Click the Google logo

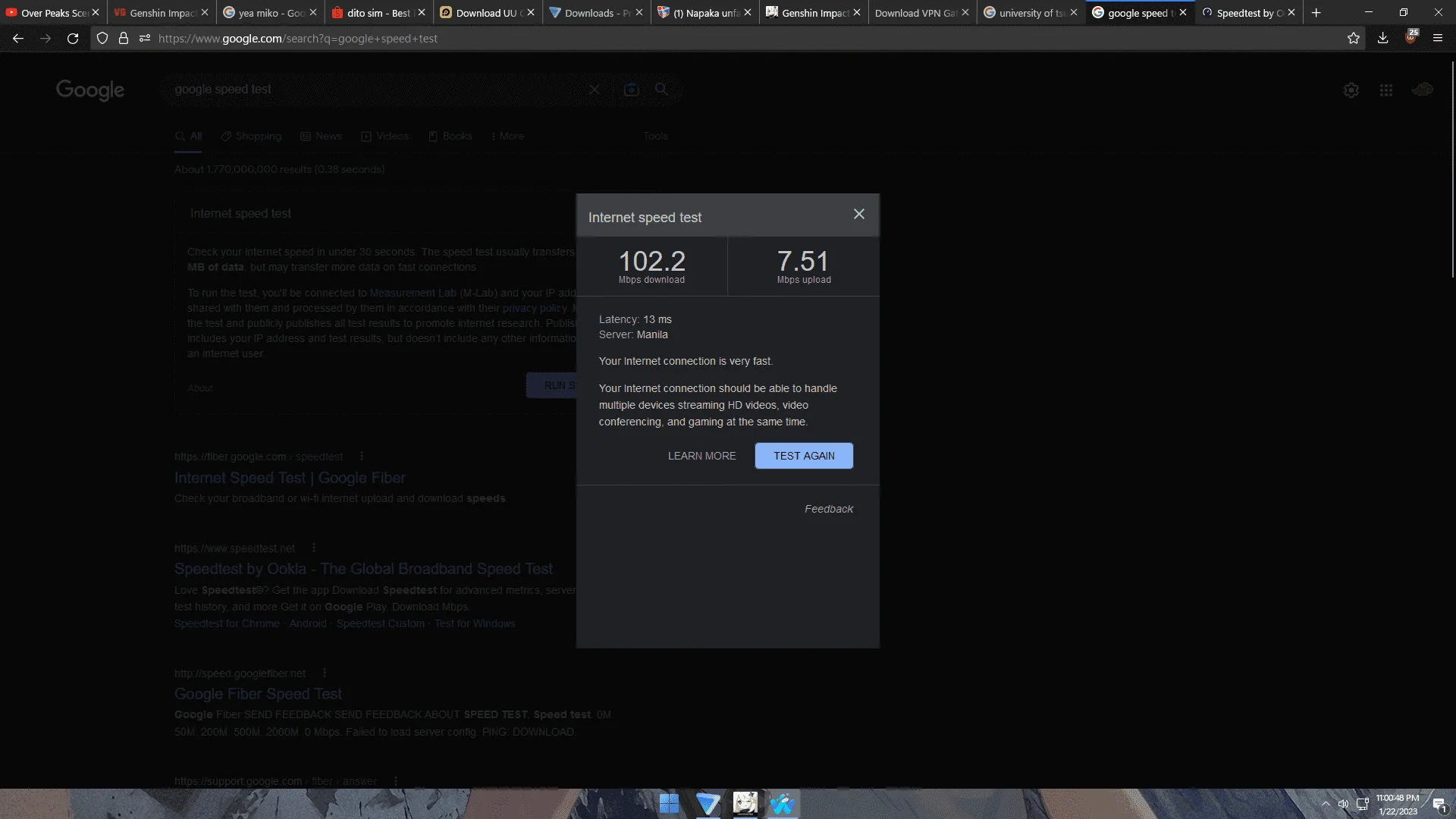click(90, 90)
